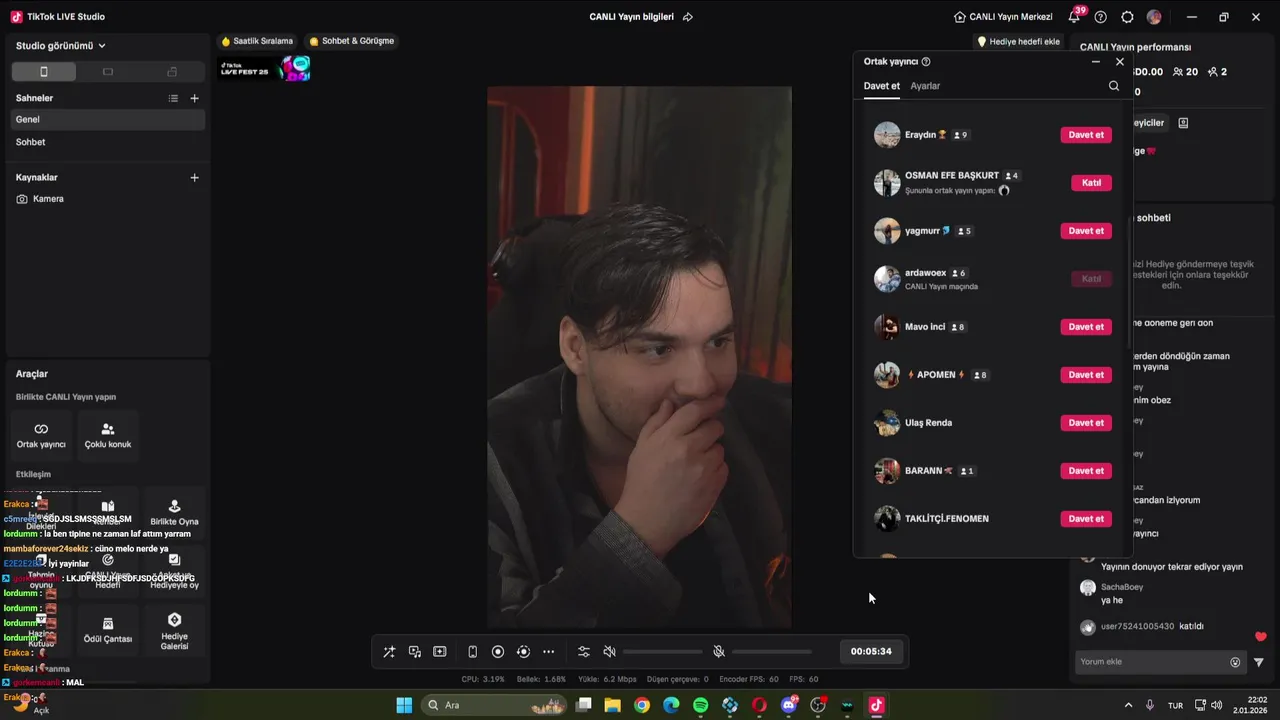Viewport: 1280px width, 720px height.
Task: Invite TAKLİTÇİ.FENOMEN with Davet et
Action: (1086, 519)
